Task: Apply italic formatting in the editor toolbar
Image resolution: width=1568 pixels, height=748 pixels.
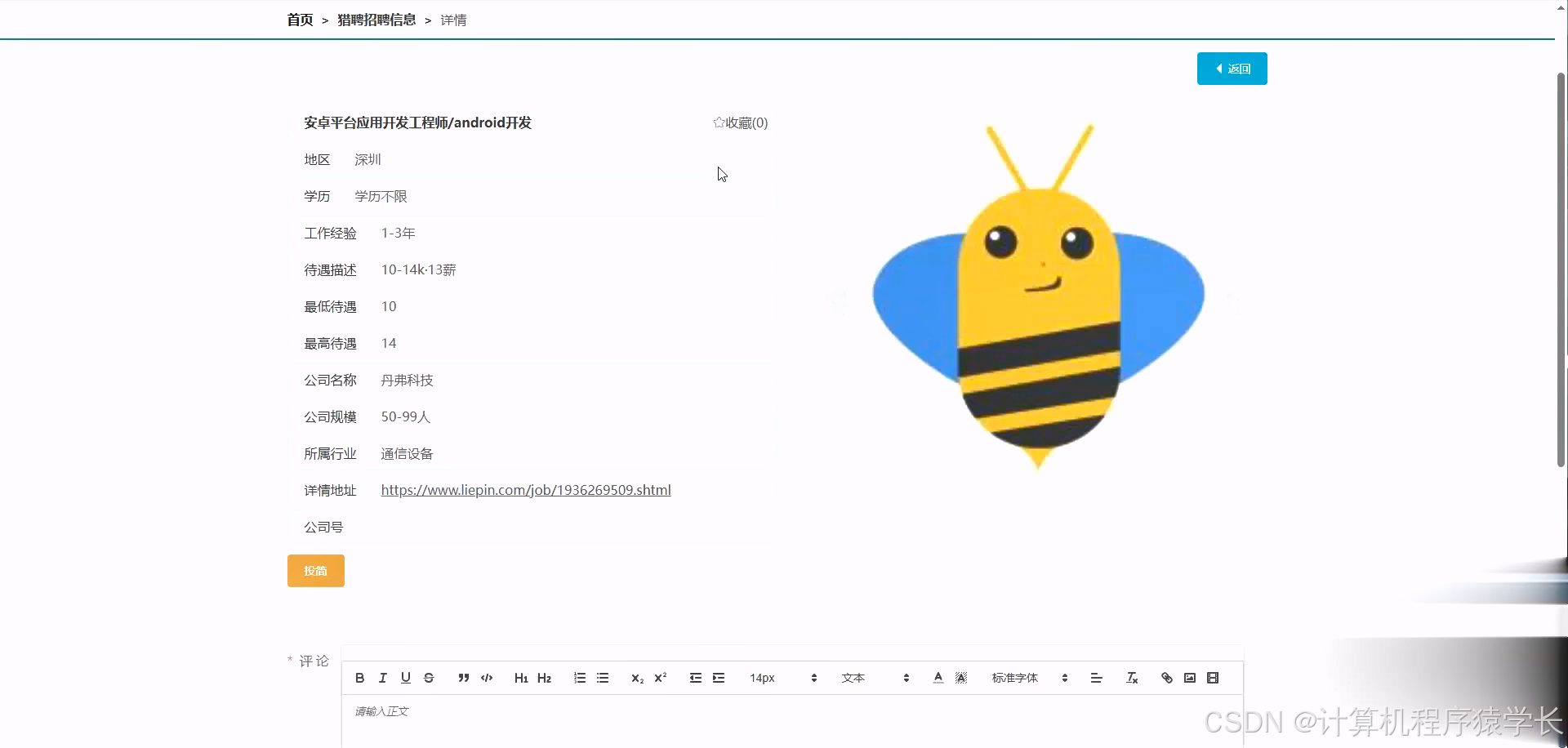Action: click(382, 678)
